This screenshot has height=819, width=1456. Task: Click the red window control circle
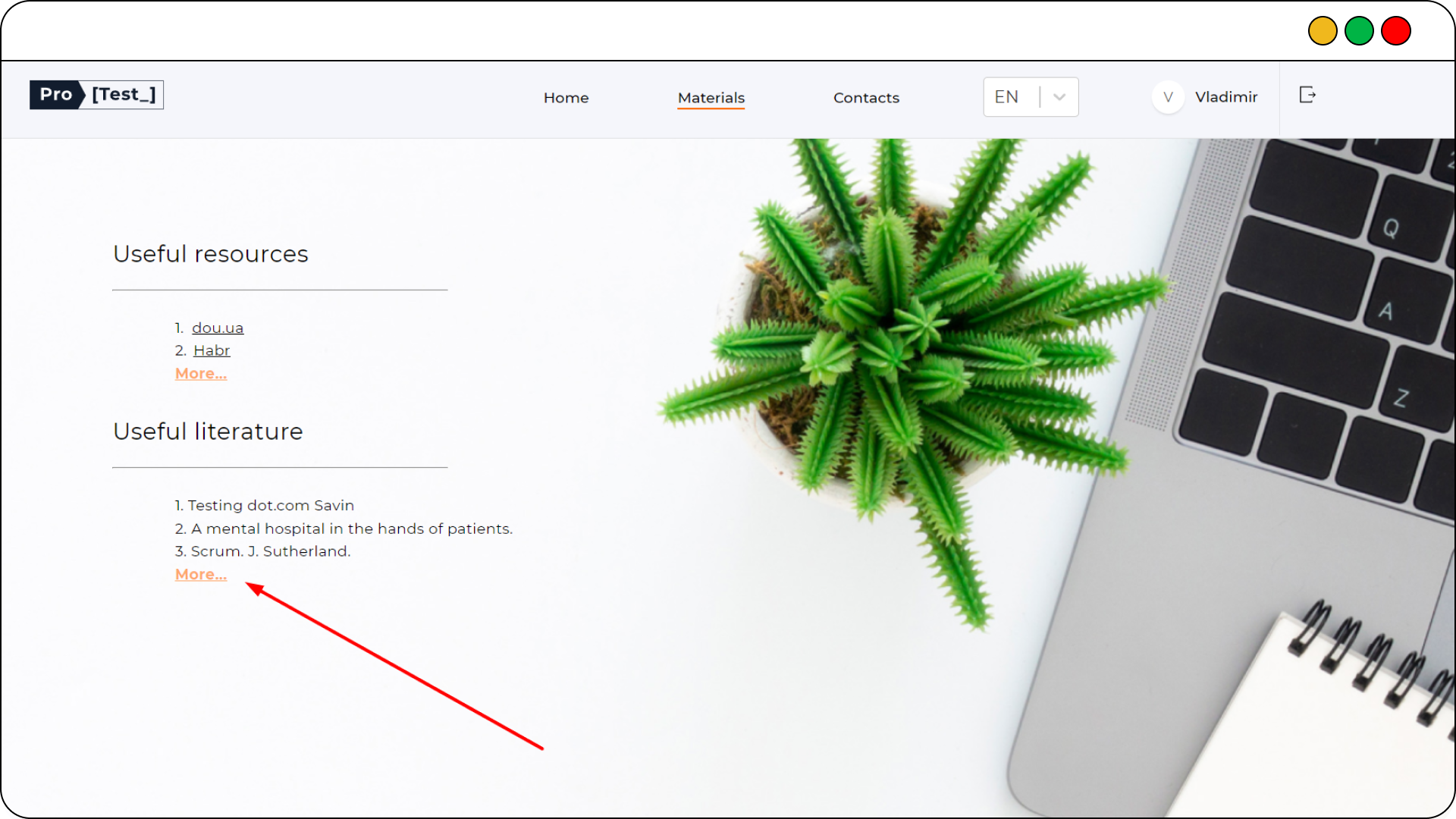[x=1395, y=31]
